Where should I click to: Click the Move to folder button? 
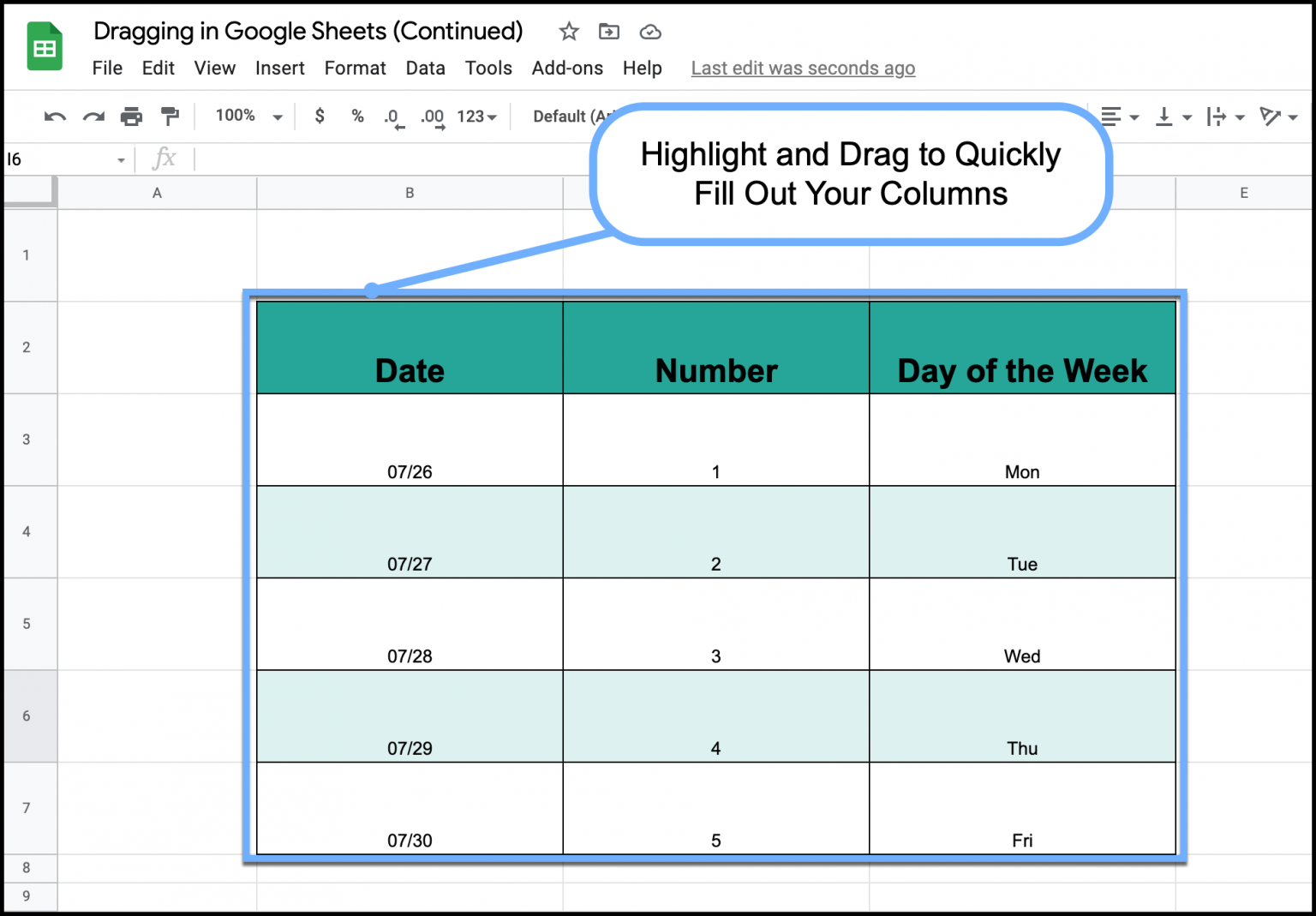tap(609, 31)
